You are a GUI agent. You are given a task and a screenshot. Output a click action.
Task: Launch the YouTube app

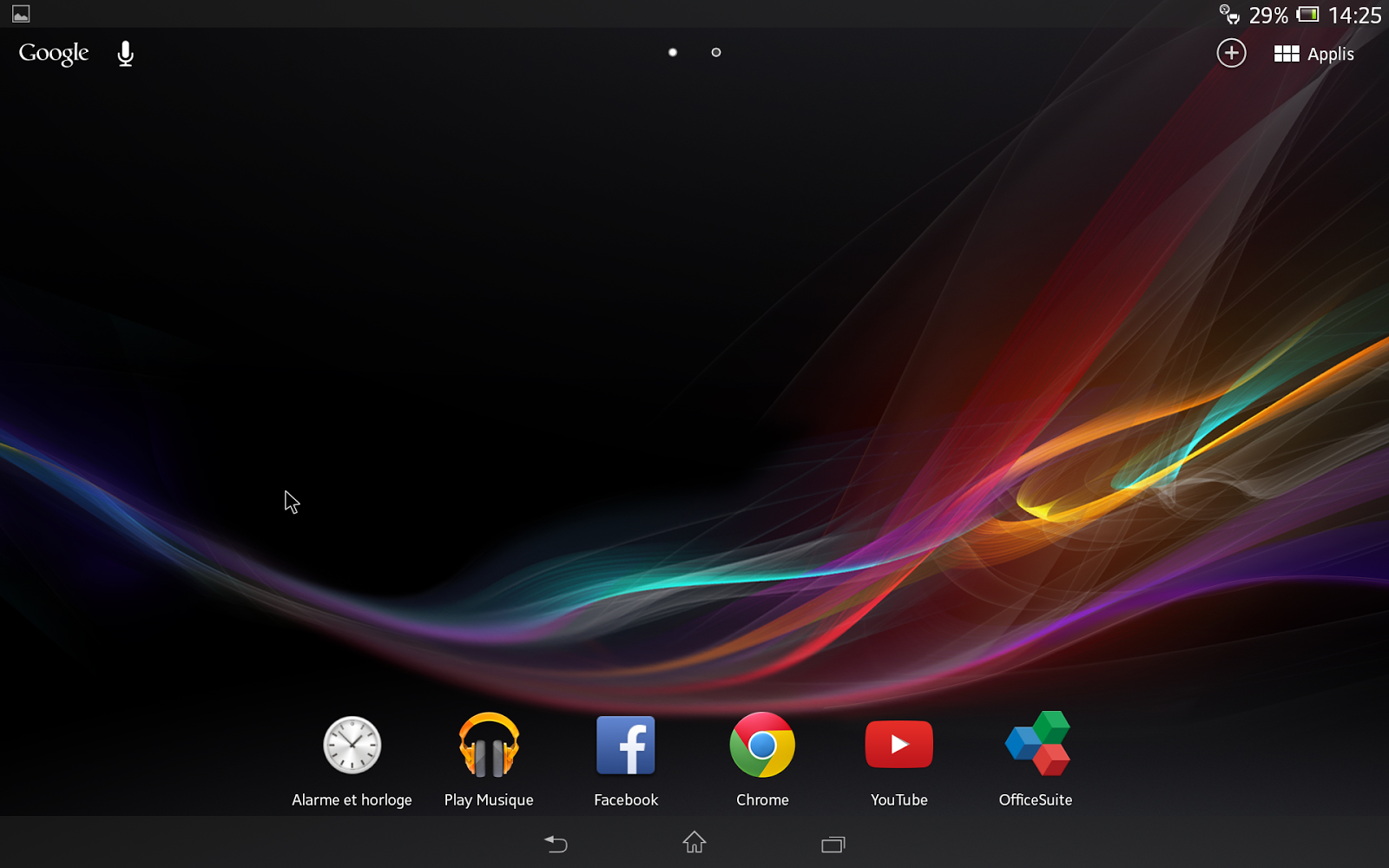point(899,744)
